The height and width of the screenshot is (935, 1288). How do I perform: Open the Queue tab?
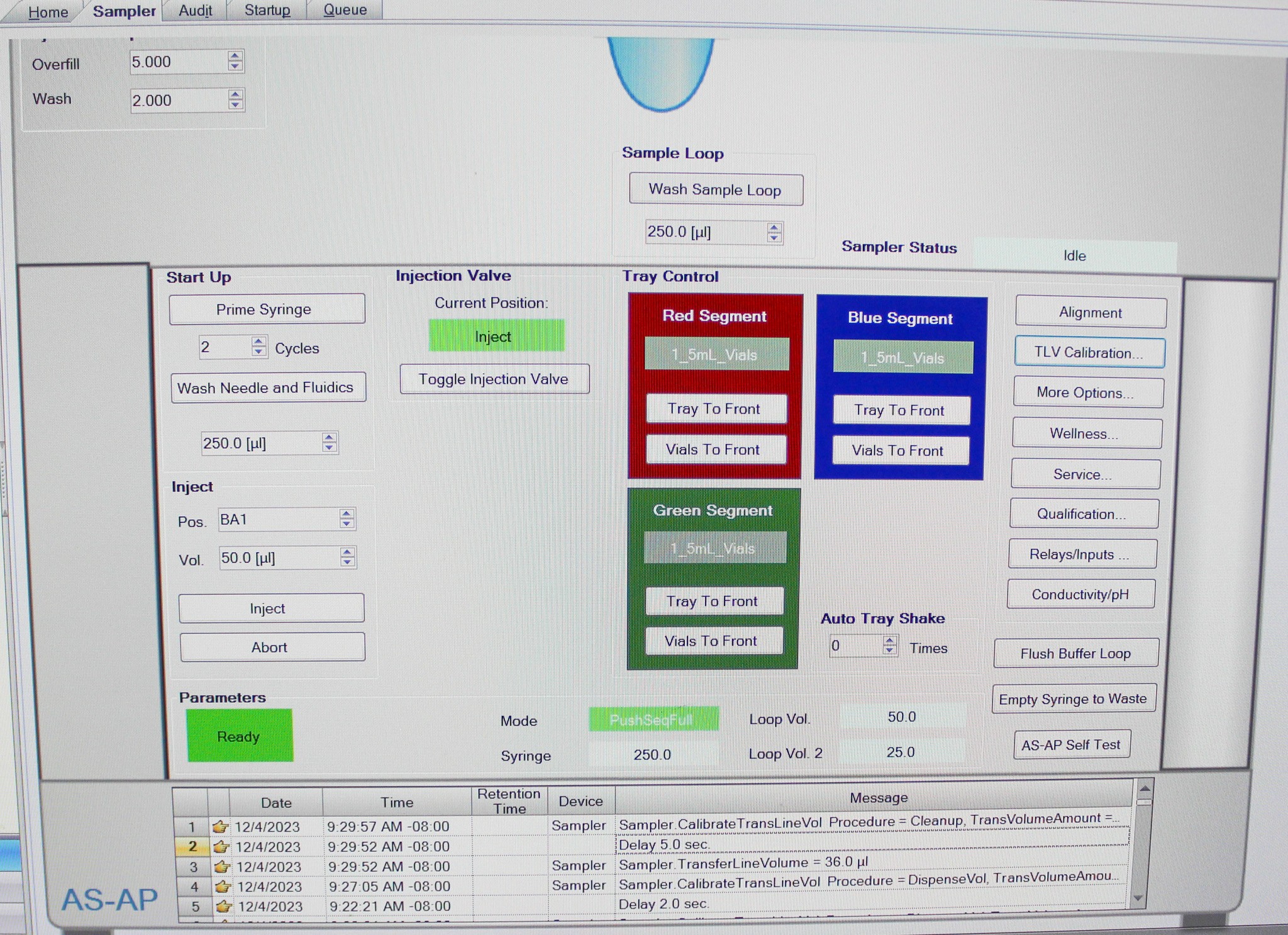[344, 9]
